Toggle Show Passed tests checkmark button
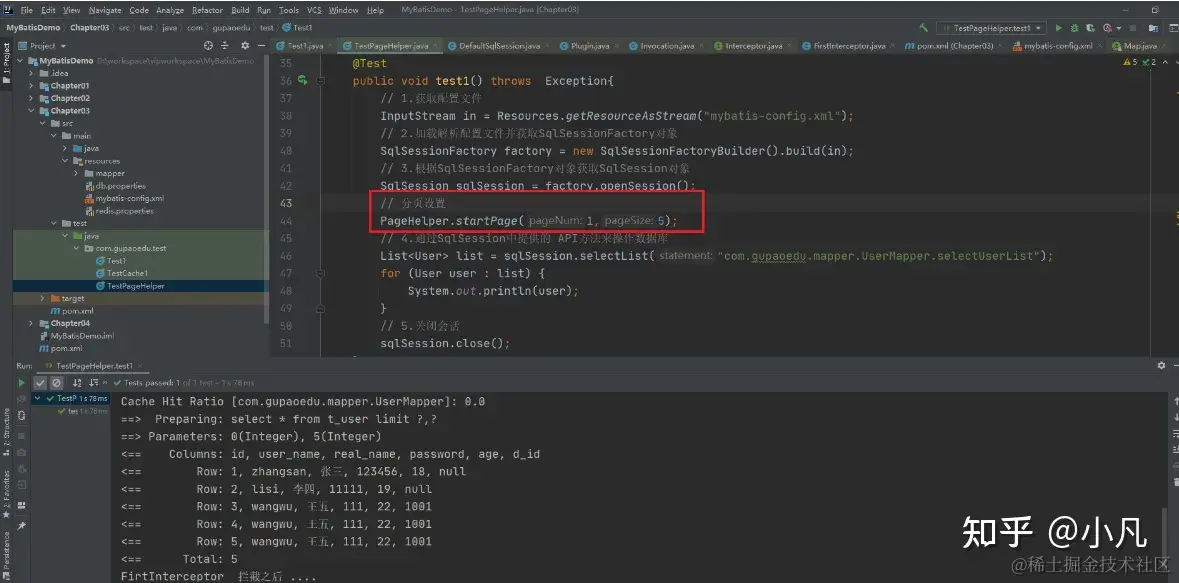Screen dimensions: 1179x583 pyautogui.click(x=40, y=383)
